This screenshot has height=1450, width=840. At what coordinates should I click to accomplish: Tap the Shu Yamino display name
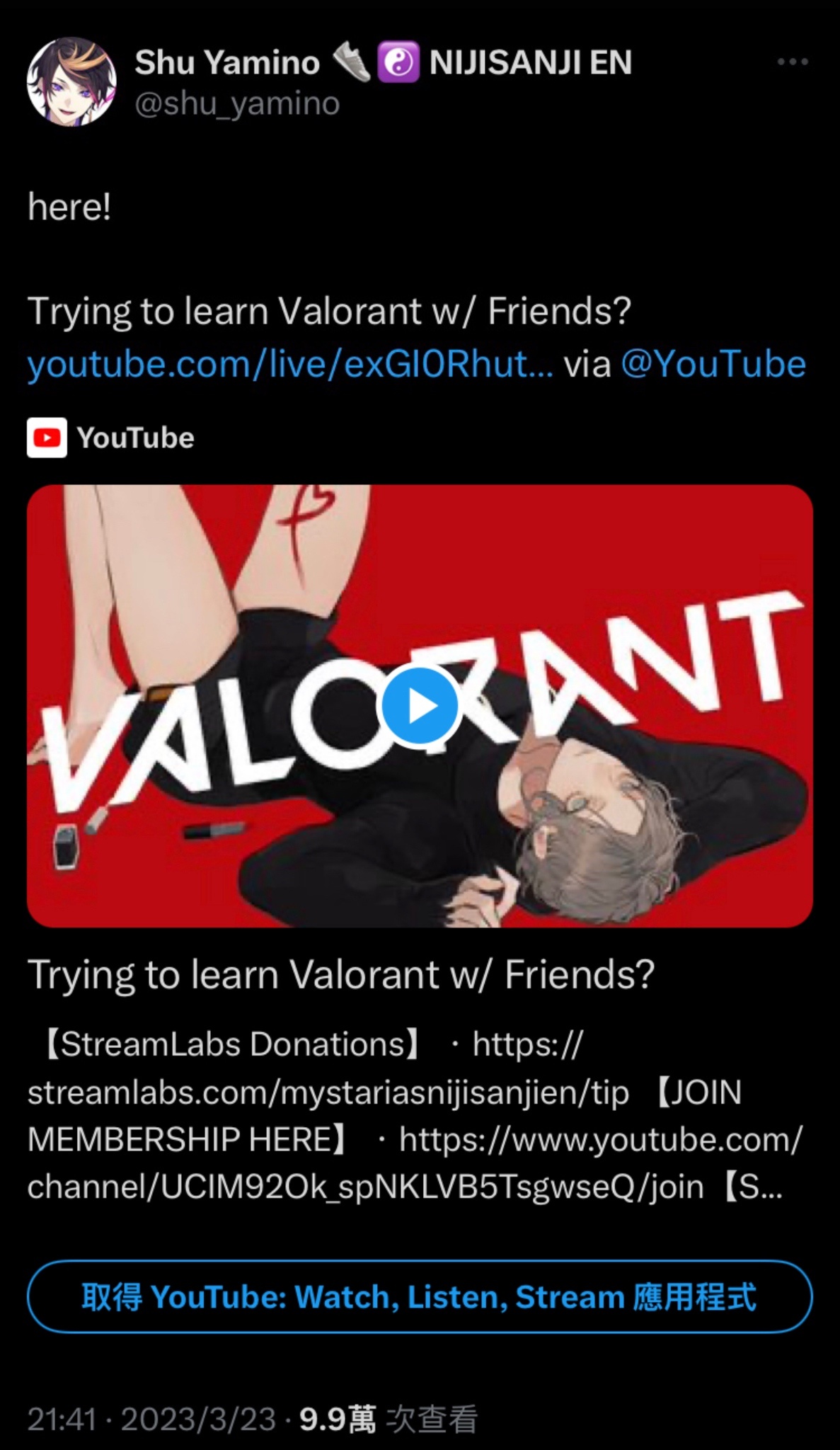[x=227, y=62]
